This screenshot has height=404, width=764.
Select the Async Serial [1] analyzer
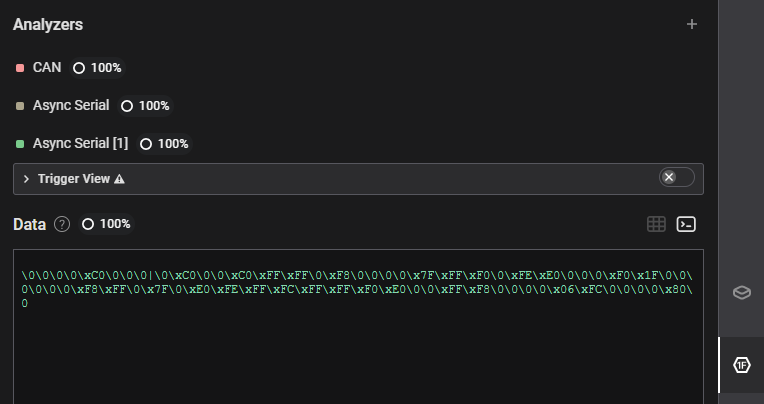tap(80, 143)
